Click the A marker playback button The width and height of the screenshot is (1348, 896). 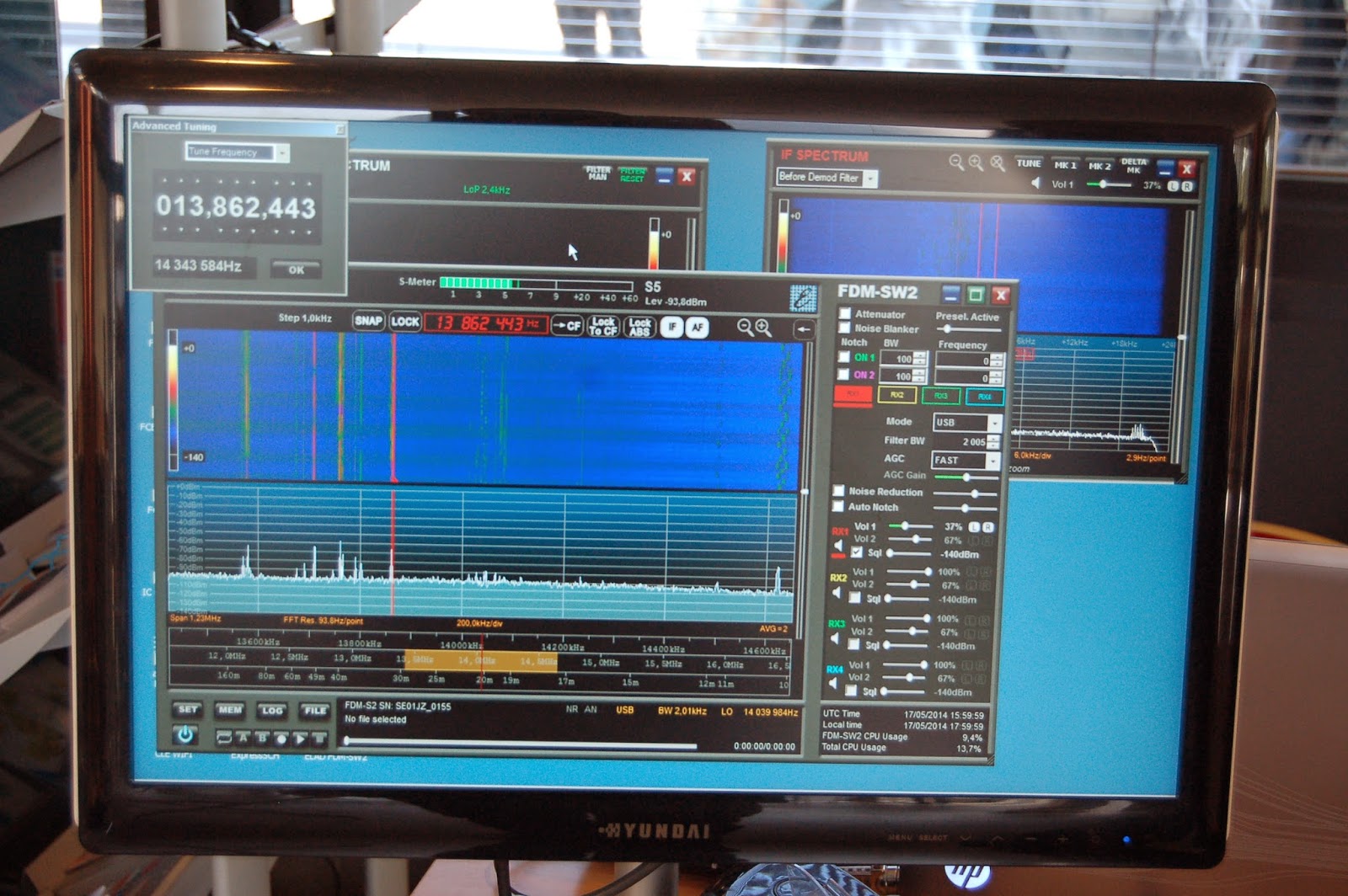[x=243, y=738]
